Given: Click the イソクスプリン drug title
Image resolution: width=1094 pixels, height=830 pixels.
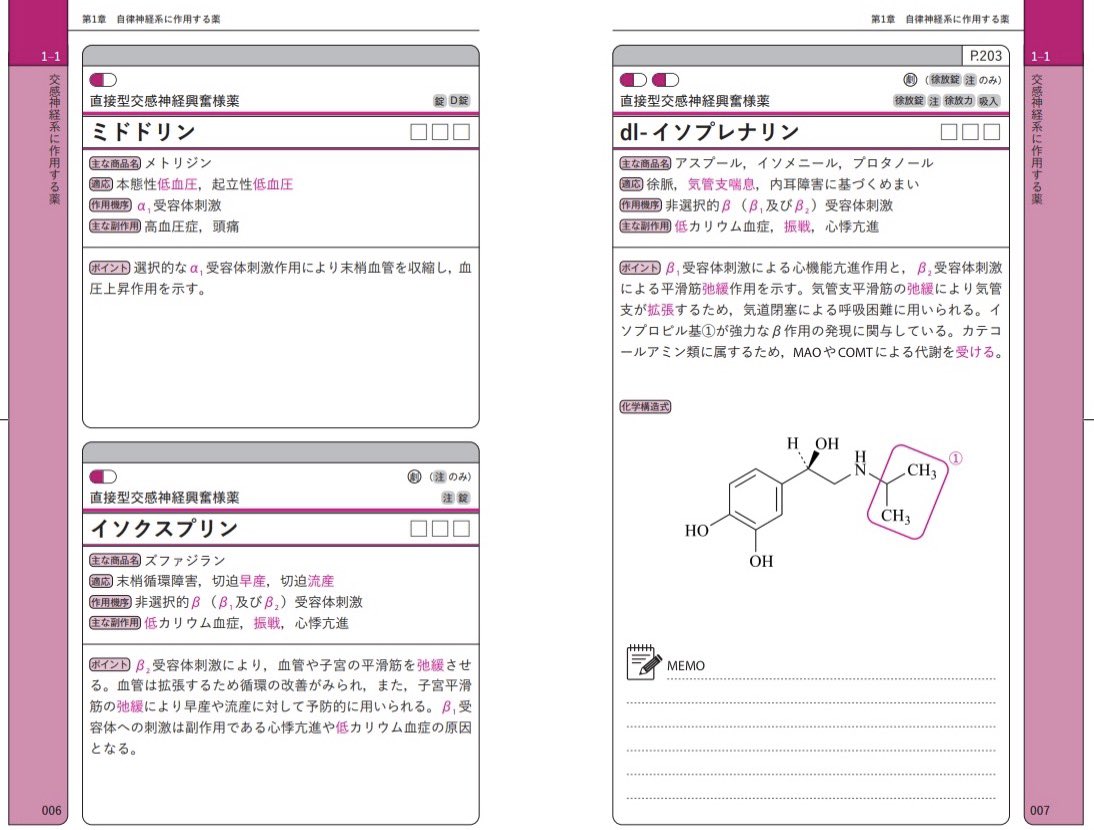Looking at the screenshot, I should pyautogui.click(x=165, y=529).
